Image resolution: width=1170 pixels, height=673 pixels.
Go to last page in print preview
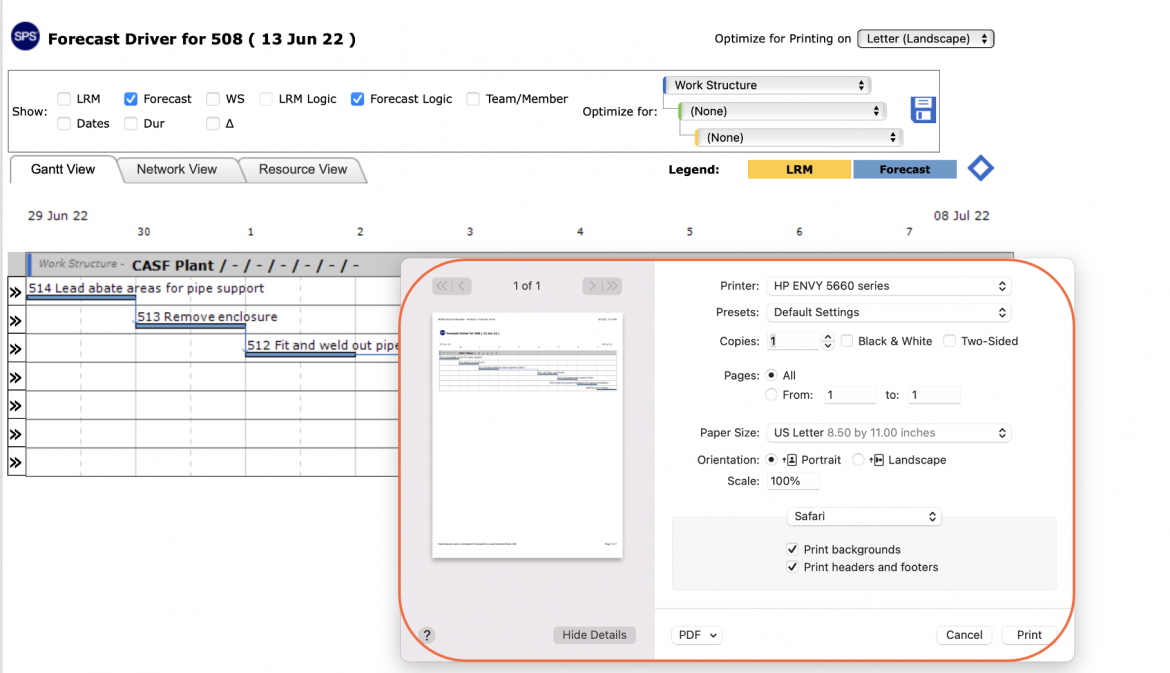click(x=612, y=286)
